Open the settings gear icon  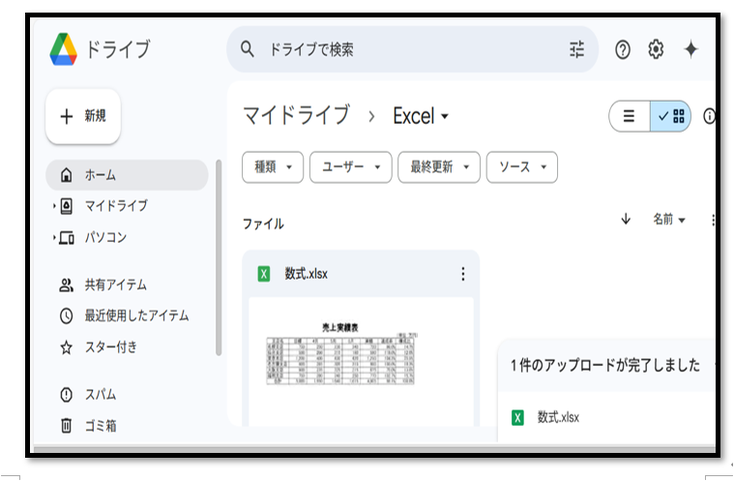point(656,49)
